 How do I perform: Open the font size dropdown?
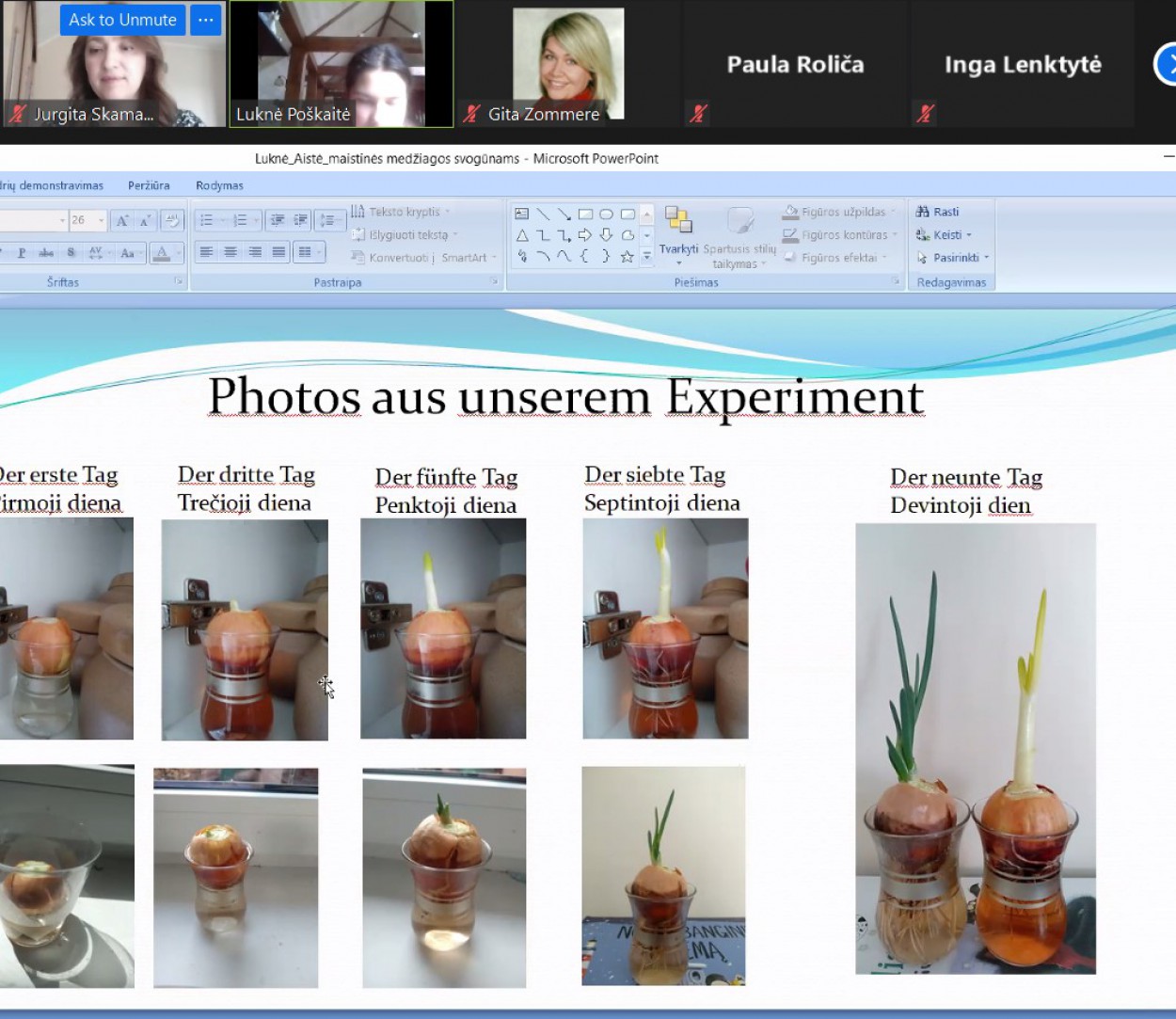[101, 220]
